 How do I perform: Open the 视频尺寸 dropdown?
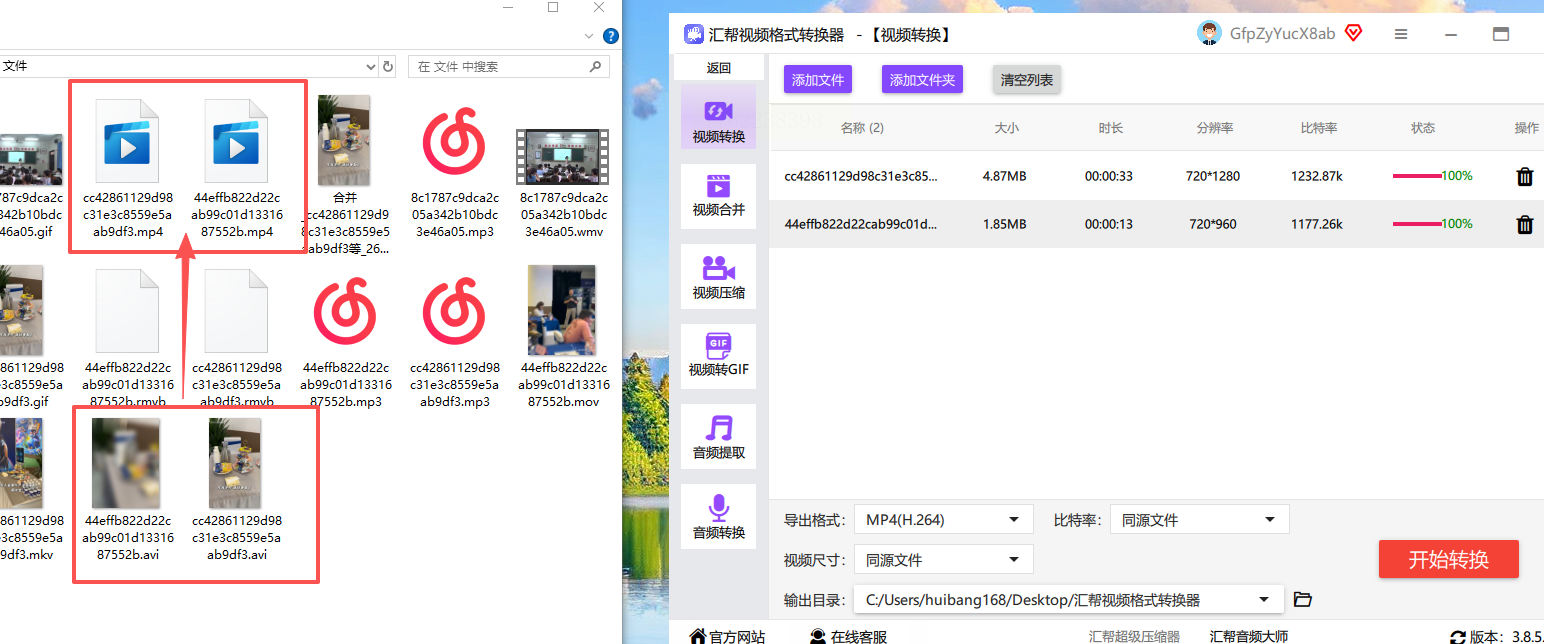[x=943, y=560]
